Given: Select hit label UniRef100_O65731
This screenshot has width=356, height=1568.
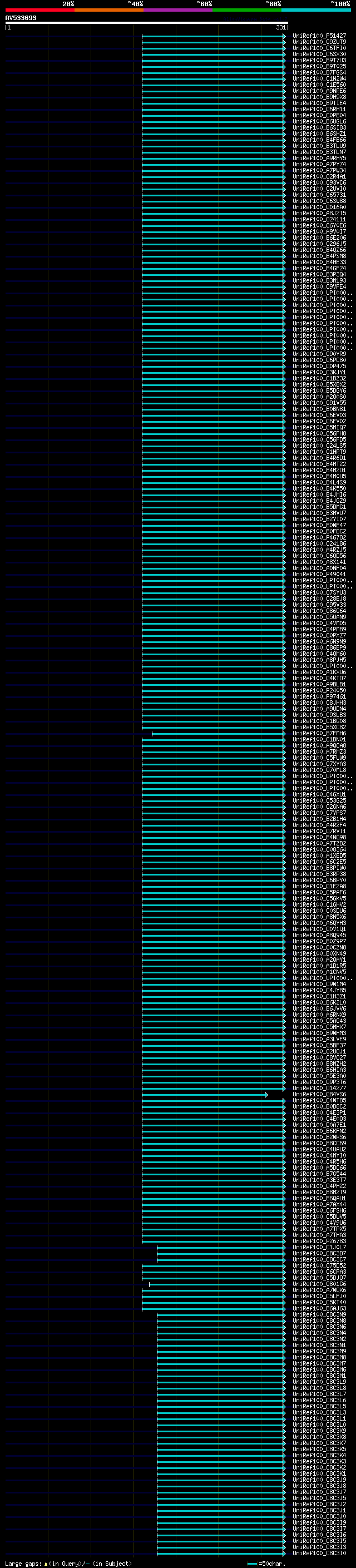Looking at the screenshot, I should point(319,195).
